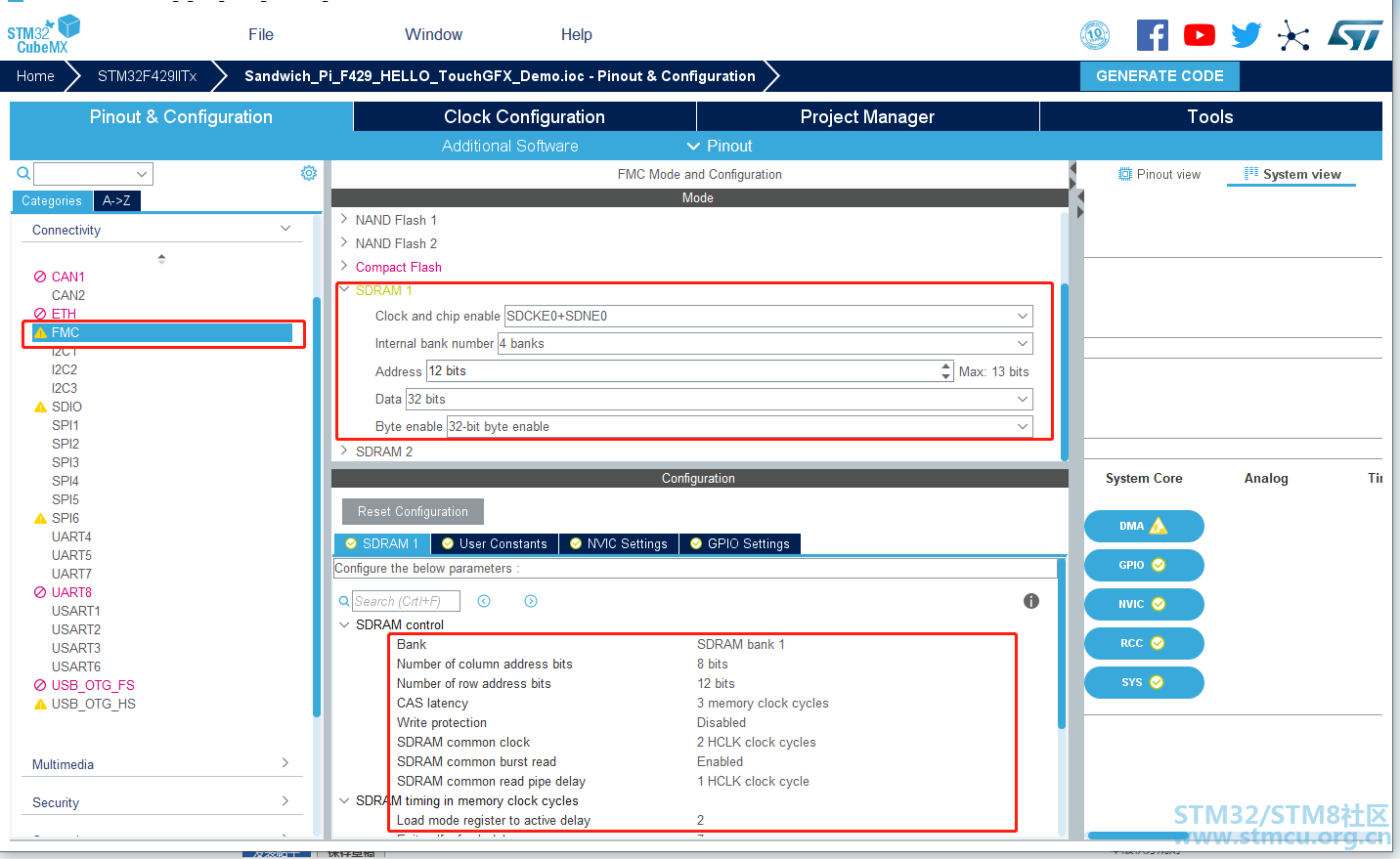The width and height of the screenshot is (1400, 859).
Task: Click the NVIC system core button
Action: pos(1144,604)
